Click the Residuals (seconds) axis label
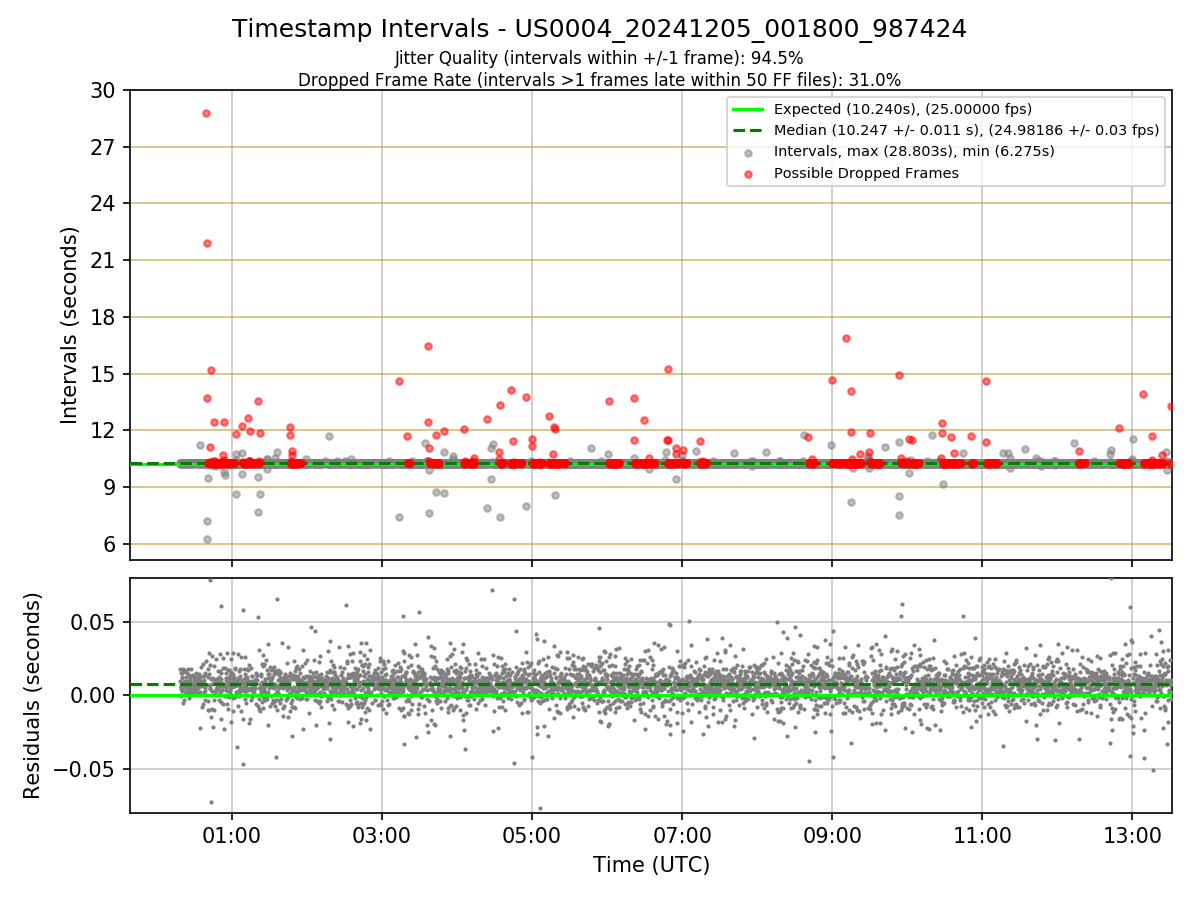The width and height of the screenshot is (1200, 900). (x=33, y=695)
